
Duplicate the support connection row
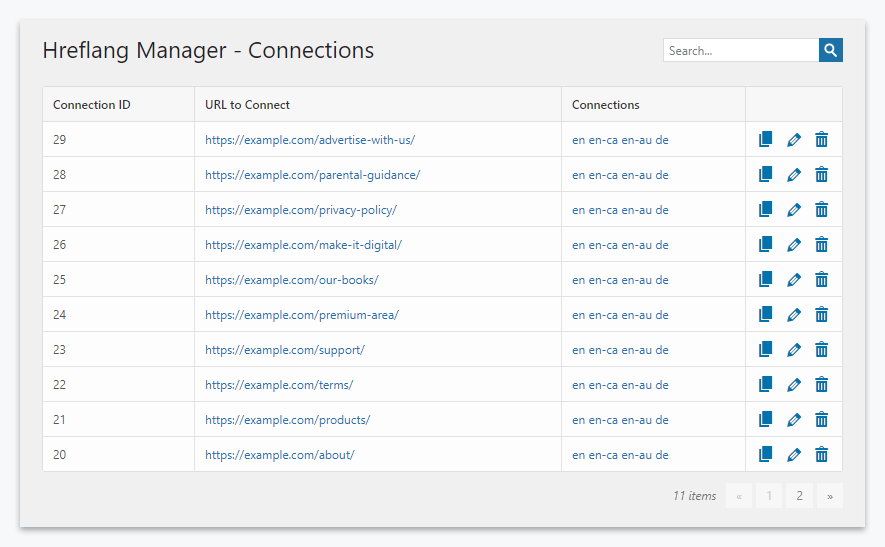click(766, 350)
